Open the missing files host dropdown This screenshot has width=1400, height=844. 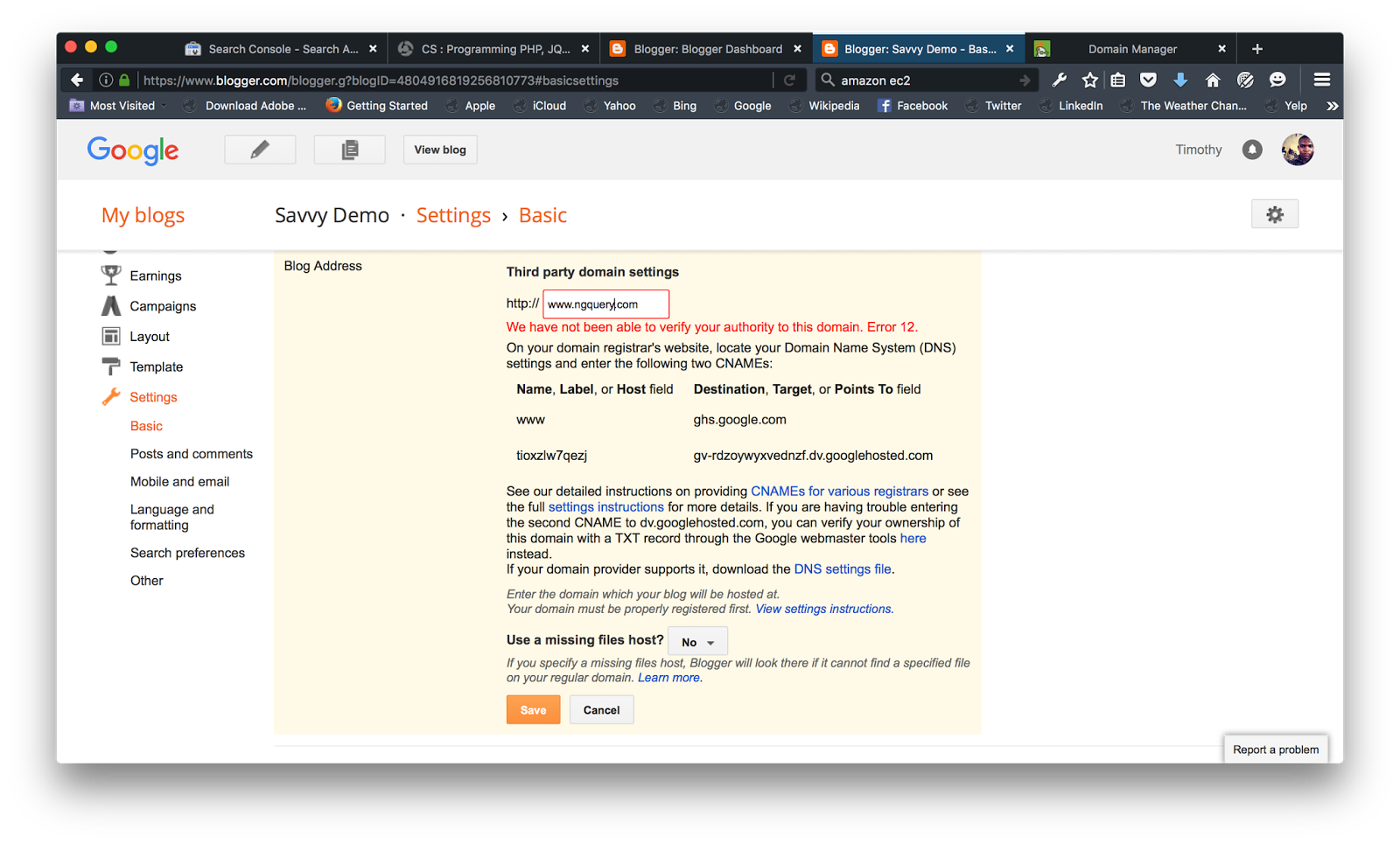(x=697, y=641)
